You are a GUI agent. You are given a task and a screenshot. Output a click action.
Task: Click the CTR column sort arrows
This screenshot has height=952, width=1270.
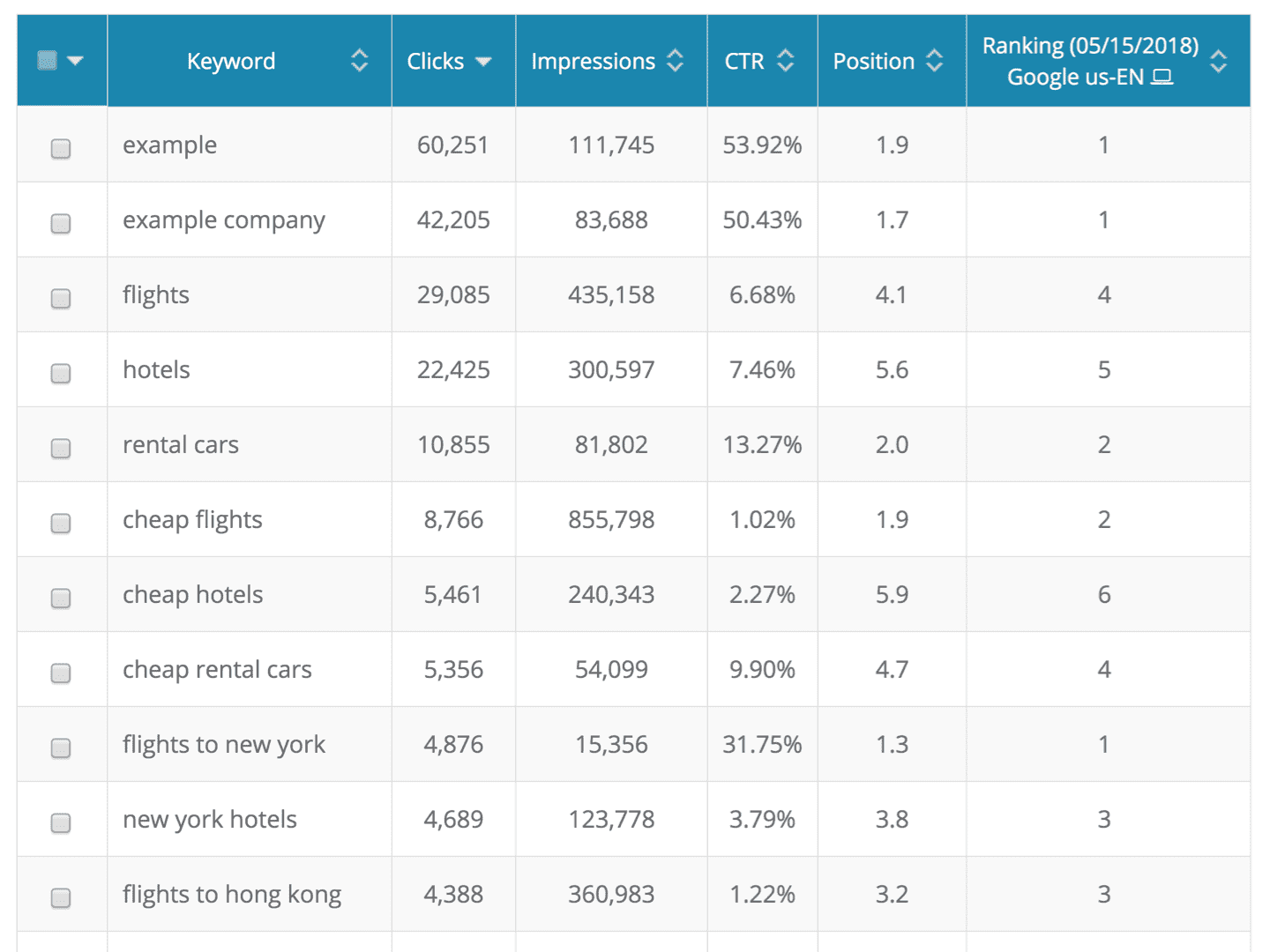pos(785,61)
